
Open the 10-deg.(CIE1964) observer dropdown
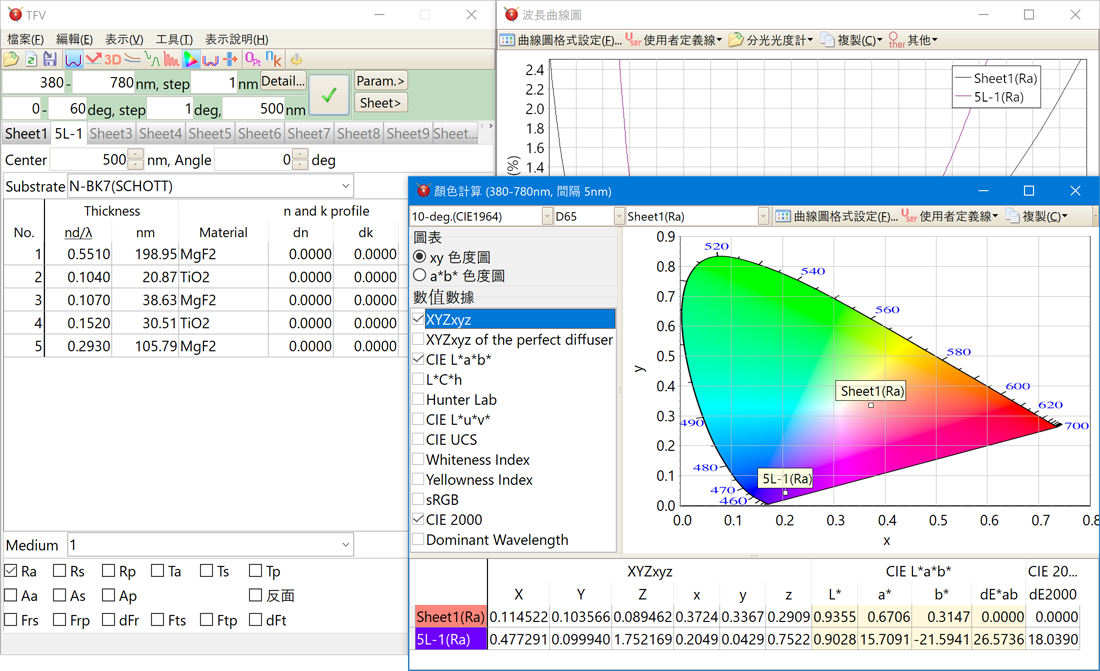pos(548,216)
